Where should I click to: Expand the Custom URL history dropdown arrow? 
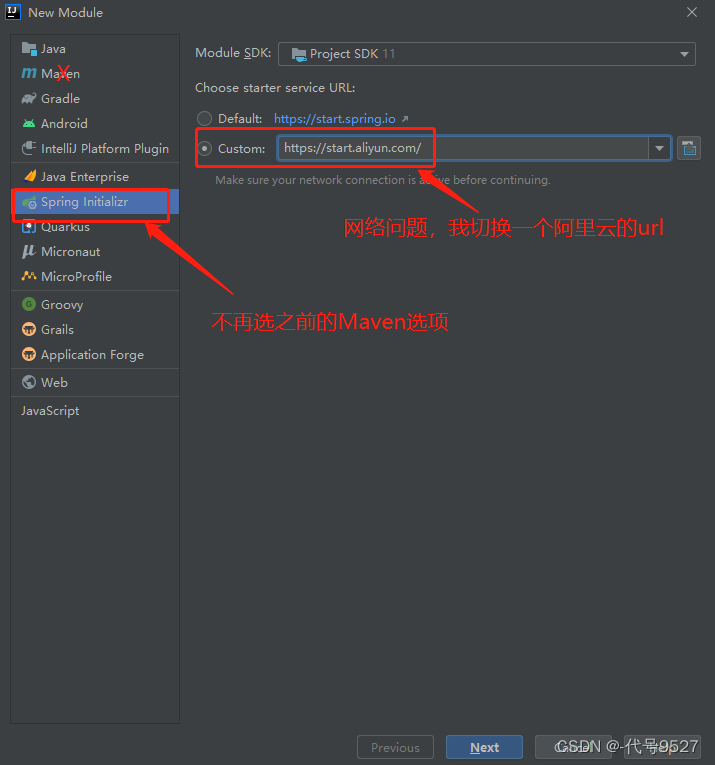pyautogui.click(x=659, y=148)
